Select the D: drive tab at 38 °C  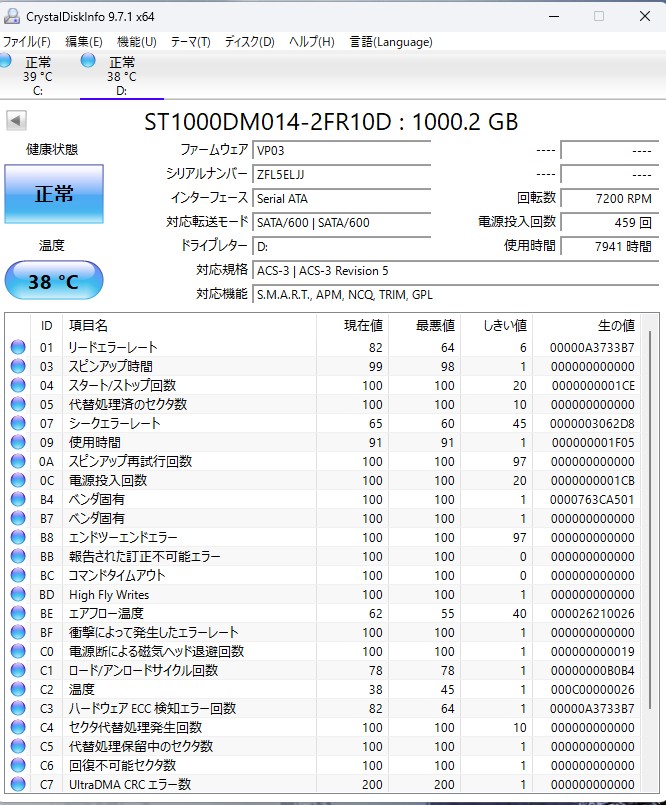point(122,75)
